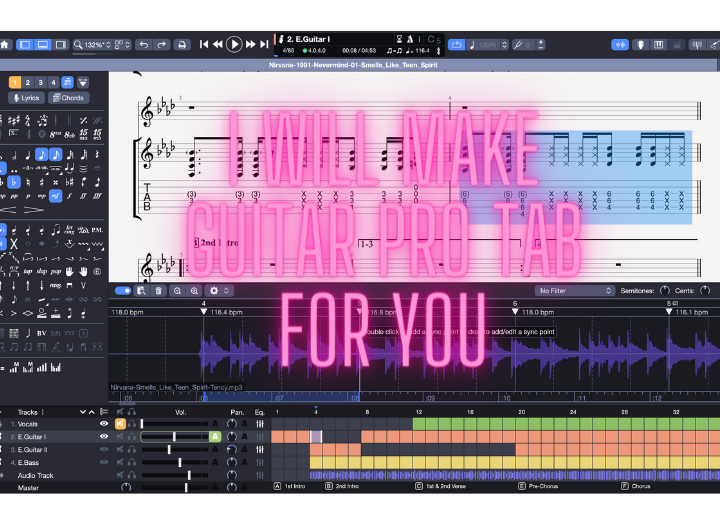
Task: Open the Home screen icon
Action: 5,45
